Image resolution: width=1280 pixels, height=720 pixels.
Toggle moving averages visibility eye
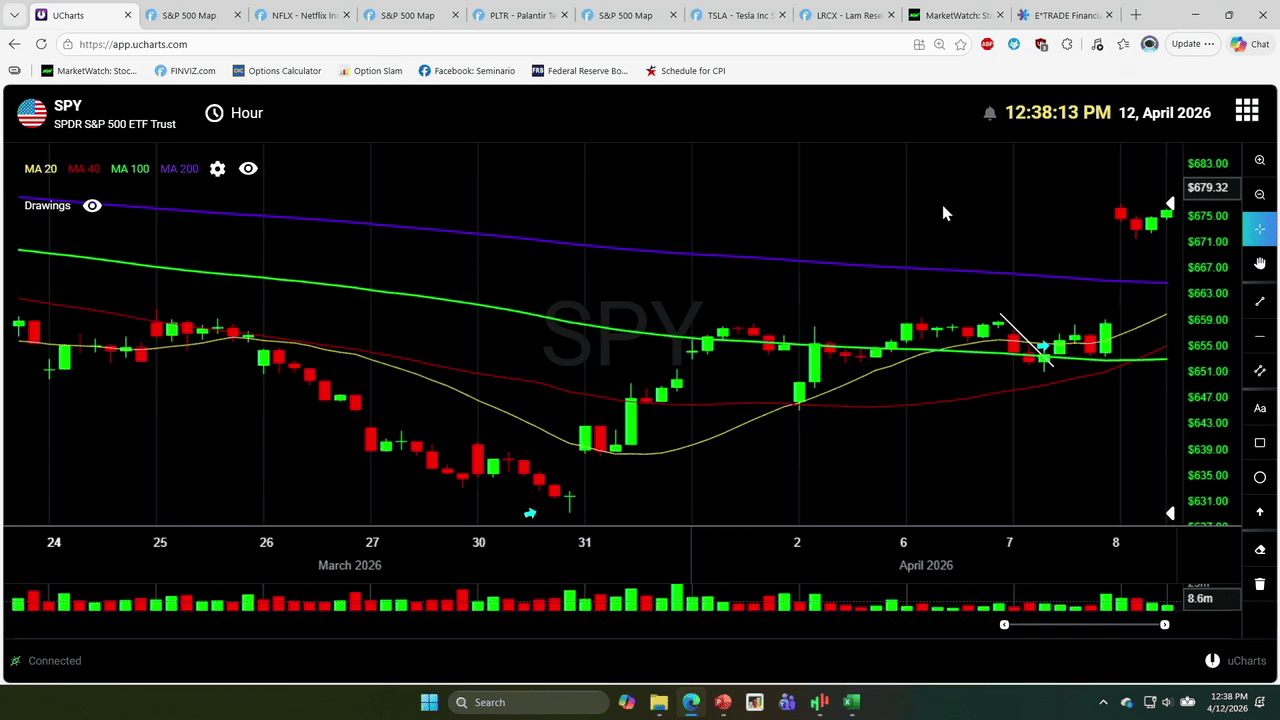click(x=248, y=169)
